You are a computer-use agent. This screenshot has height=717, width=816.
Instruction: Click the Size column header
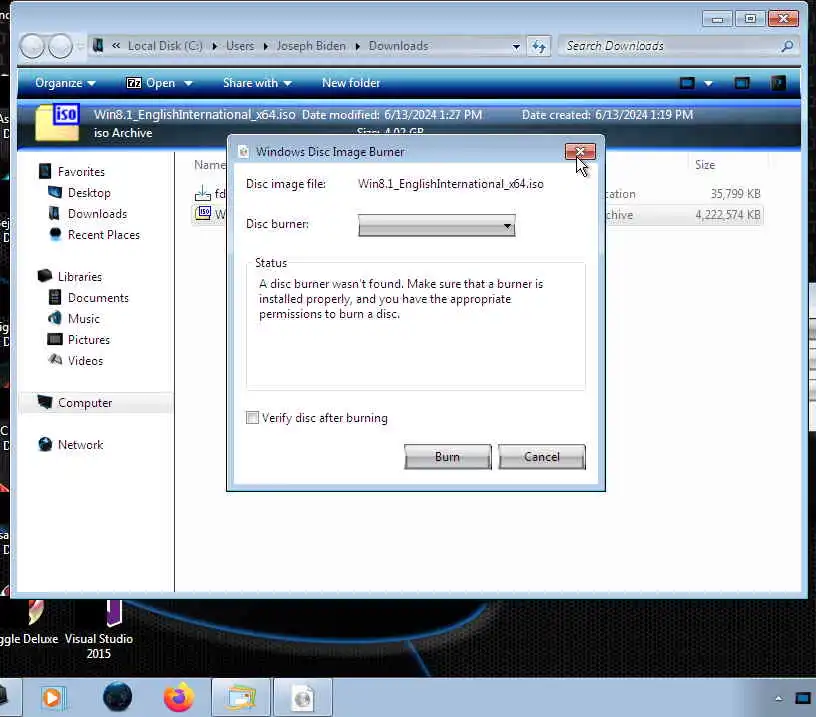[705, 165]
